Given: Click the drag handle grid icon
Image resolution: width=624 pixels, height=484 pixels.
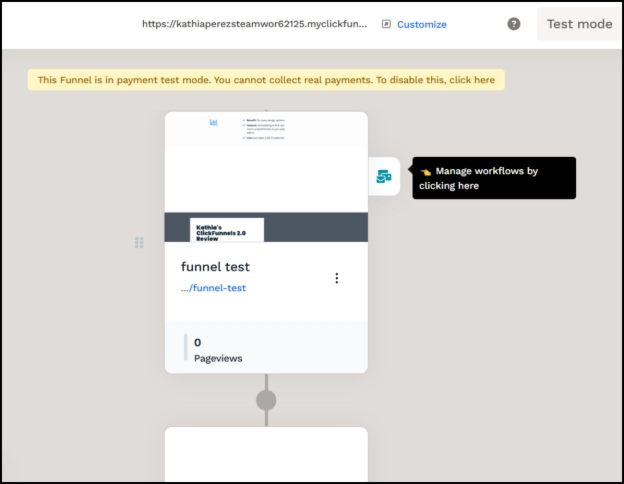Looking at the screenshot, I should coord(139,242).
